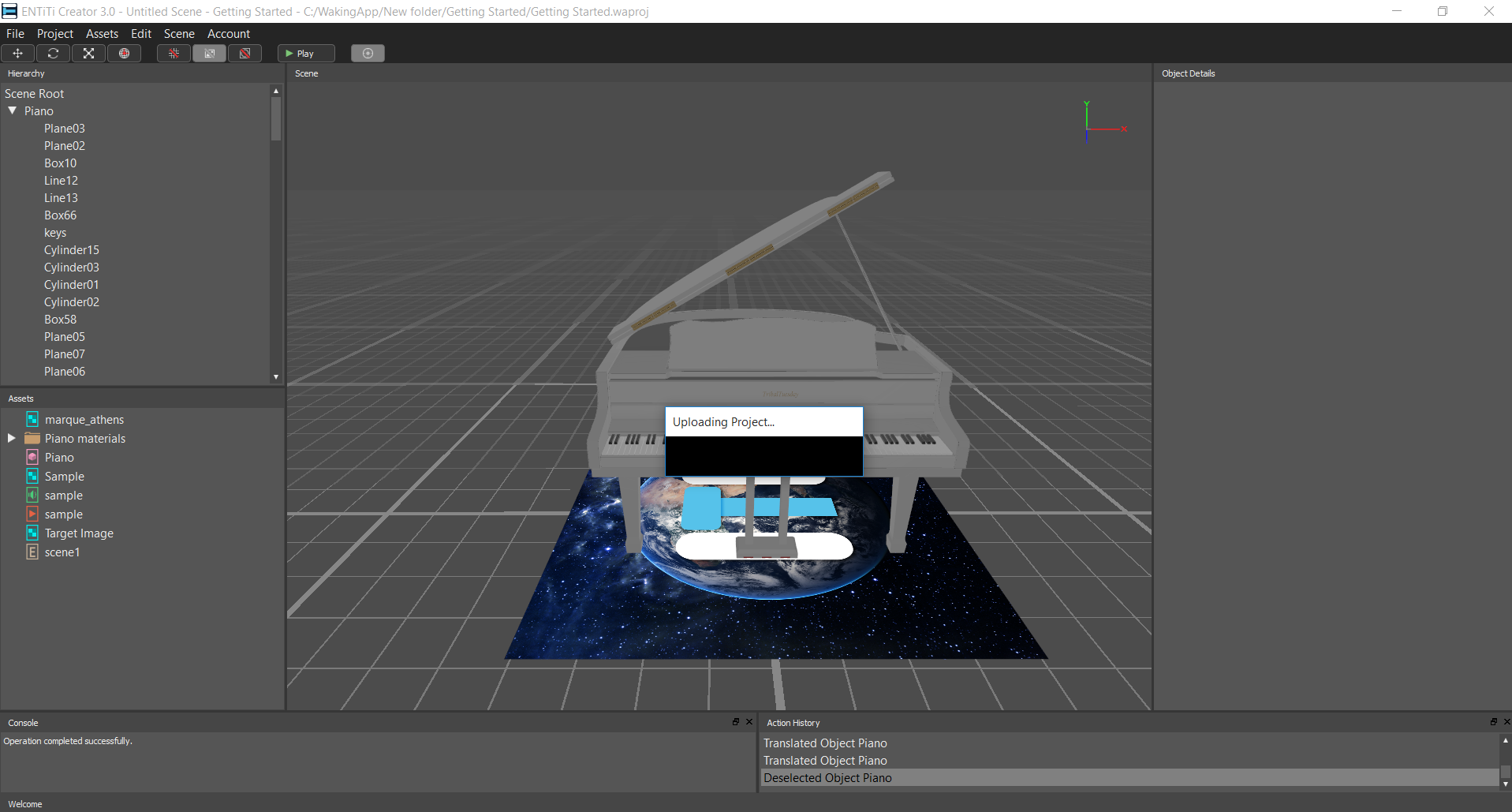Select Plane03 in Hierarchy
Image resolution: width=1512 pixels, height=812 pixels.
pos(65,128)
